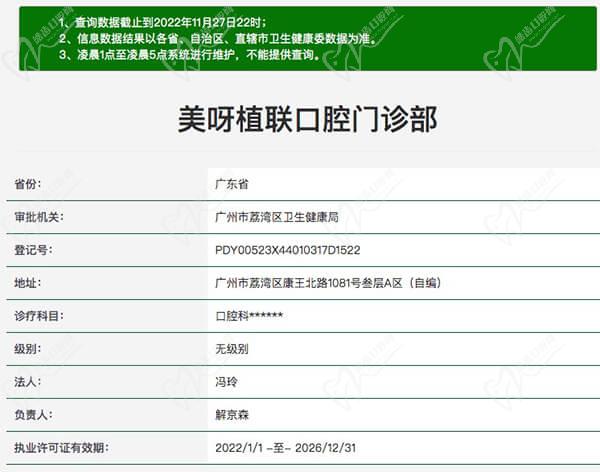This screenshot has width=600, height=472.
Task: Click the 诊疗科目 label
Action: tap(39, 316)
